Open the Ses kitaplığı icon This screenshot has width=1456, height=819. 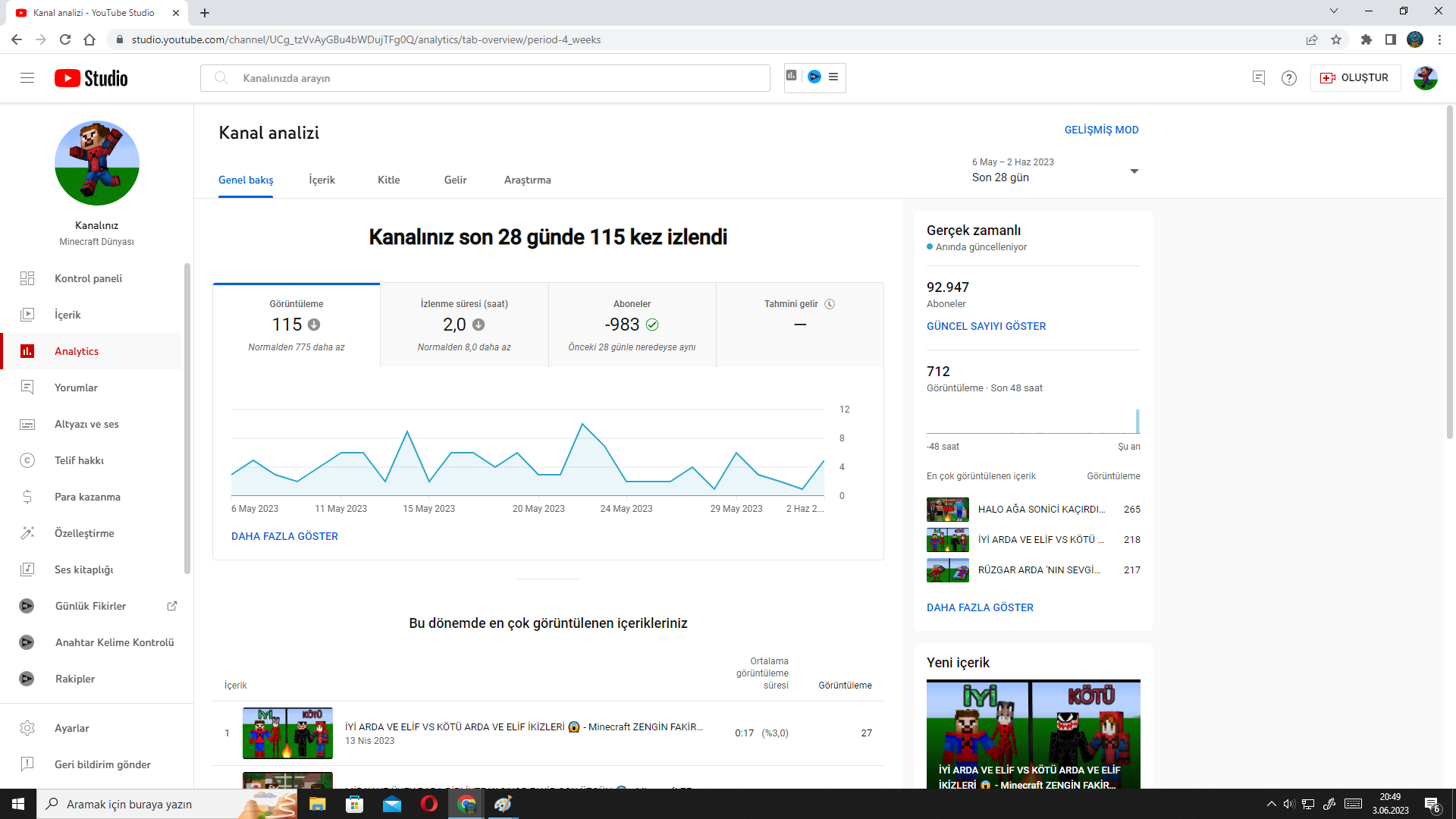pyautogui.click(x=27, y=570)
